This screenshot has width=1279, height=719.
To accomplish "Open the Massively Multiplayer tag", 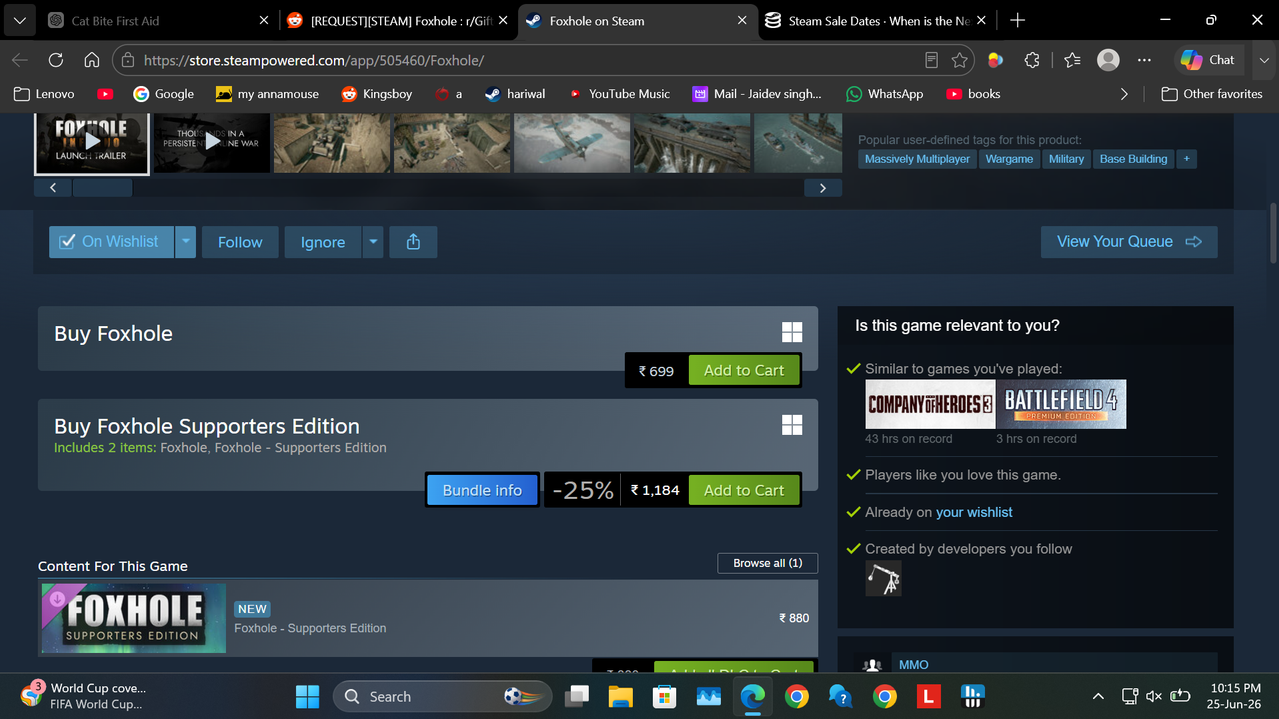I will [917, 159].
